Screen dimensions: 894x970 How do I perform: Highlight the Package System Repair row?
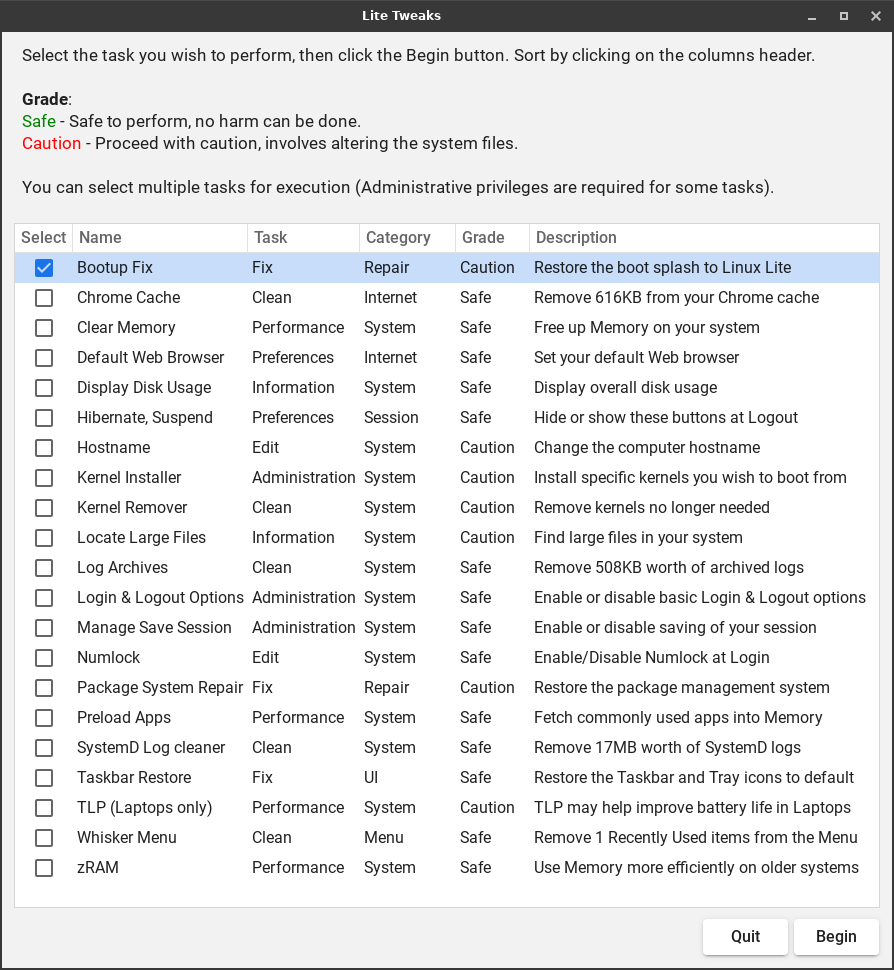pyautogui.click(x=160, y=688)
